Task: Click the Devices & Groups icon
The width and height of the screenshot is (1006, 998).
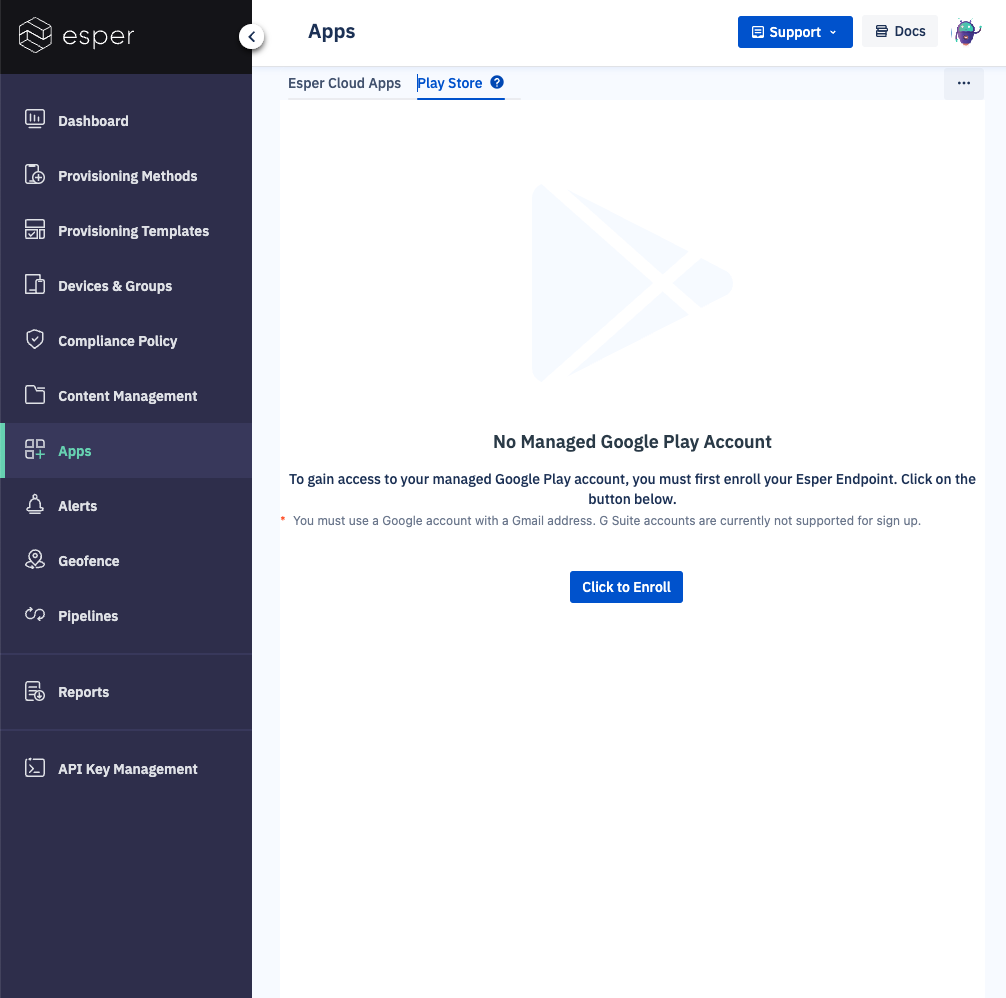Action: pos(35,284)
